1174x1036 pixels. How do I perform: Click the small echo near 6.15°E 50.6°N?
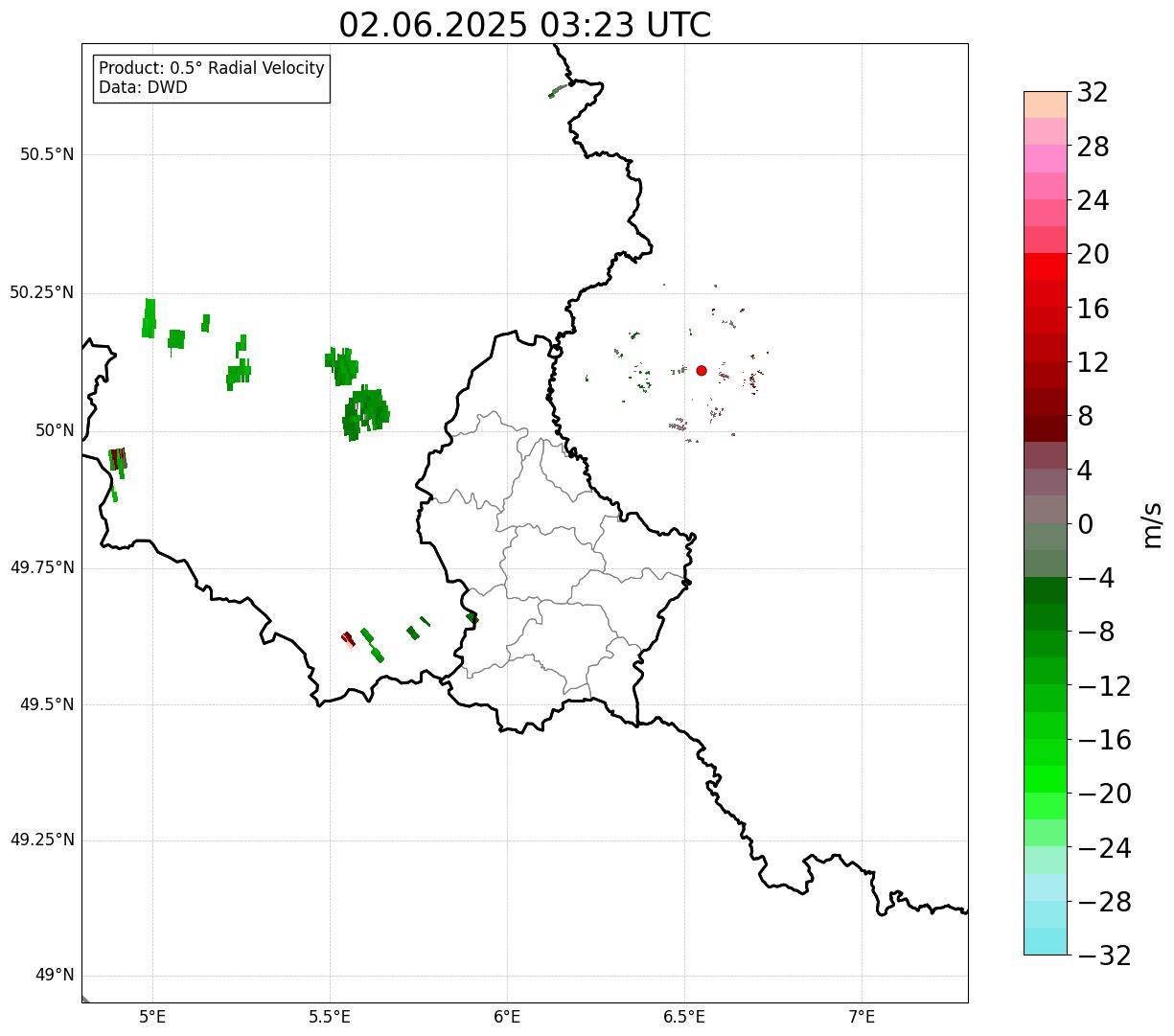558,91
